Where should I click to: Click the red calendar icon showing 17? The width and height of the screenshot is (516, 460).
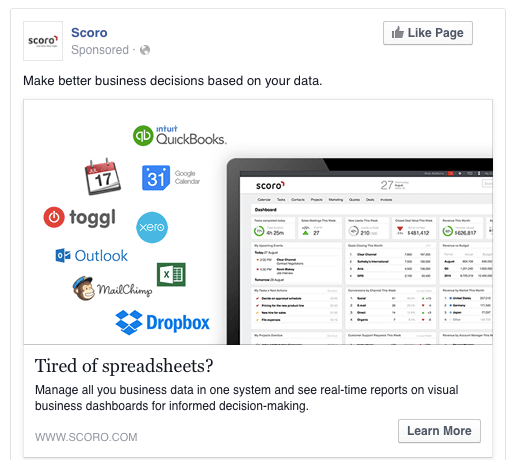[x=103, y=177]
